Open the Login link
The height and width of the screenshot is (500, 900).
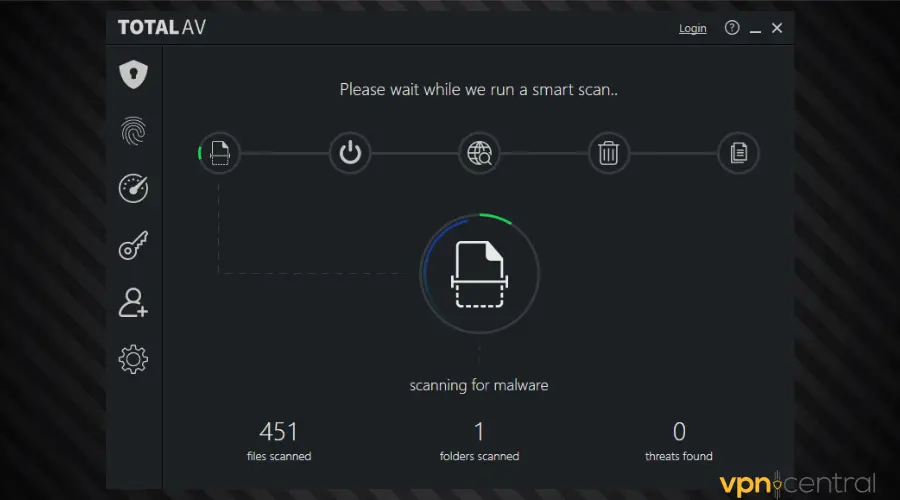(x=692, y=28)
